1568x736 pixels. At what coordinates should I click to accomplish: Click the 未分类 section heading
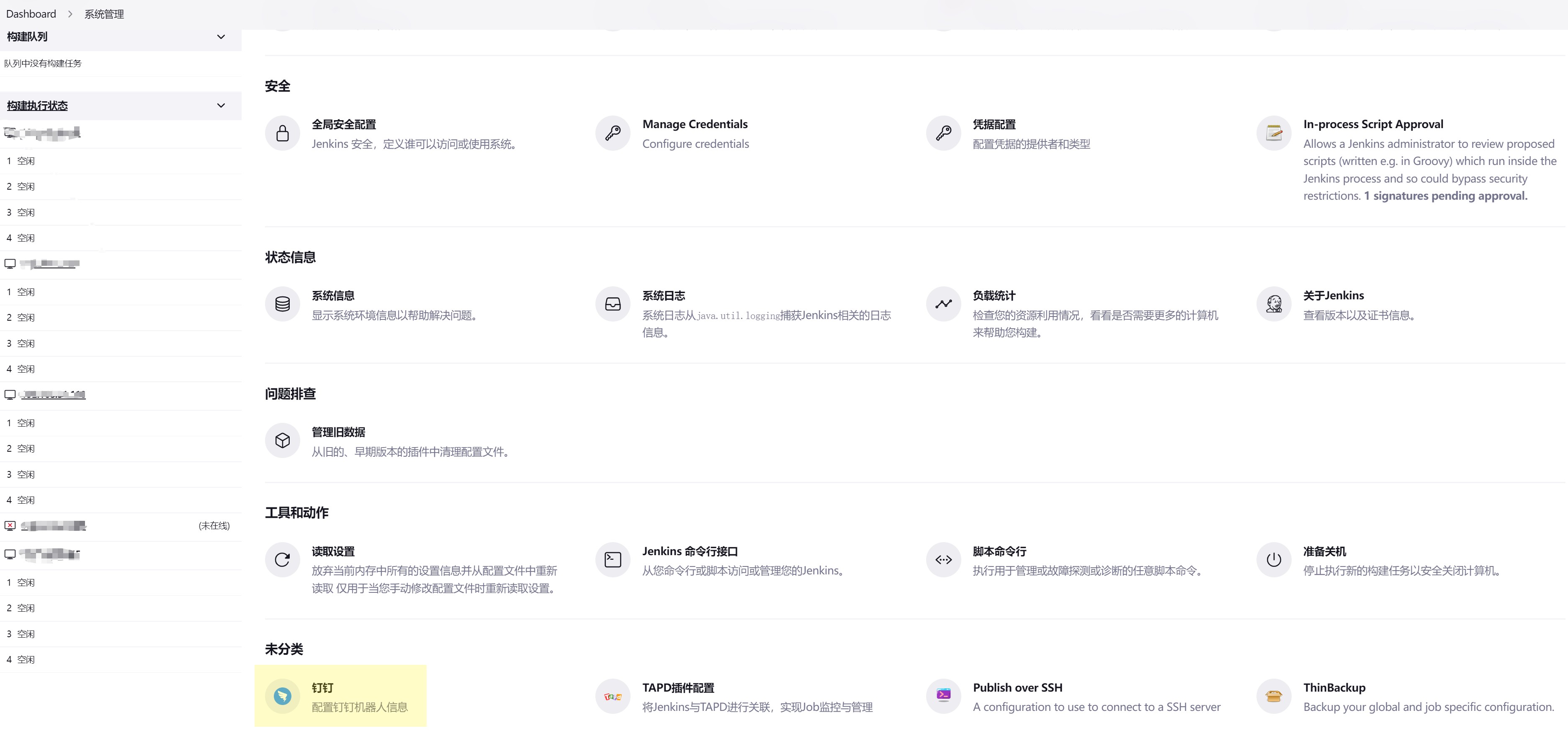pos(284,649)
